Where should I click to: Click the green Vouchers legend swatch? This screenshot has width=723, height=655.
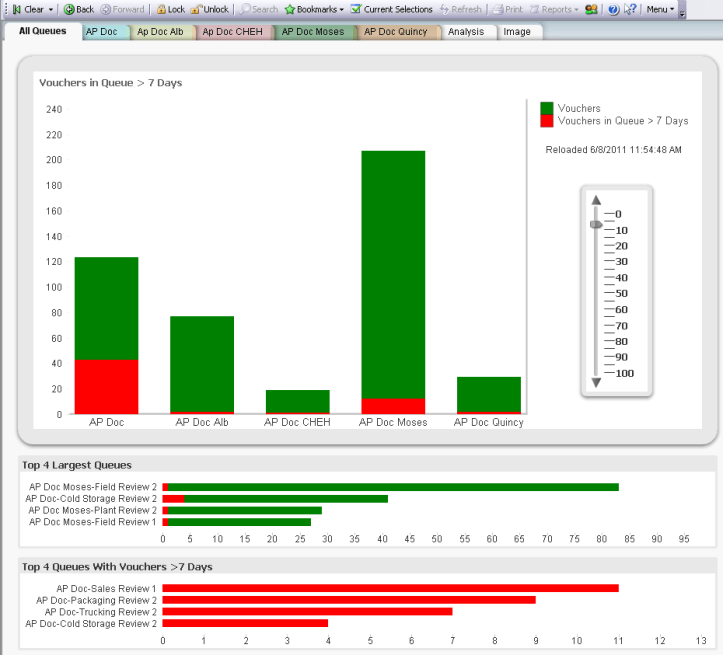tap(546, 108)
